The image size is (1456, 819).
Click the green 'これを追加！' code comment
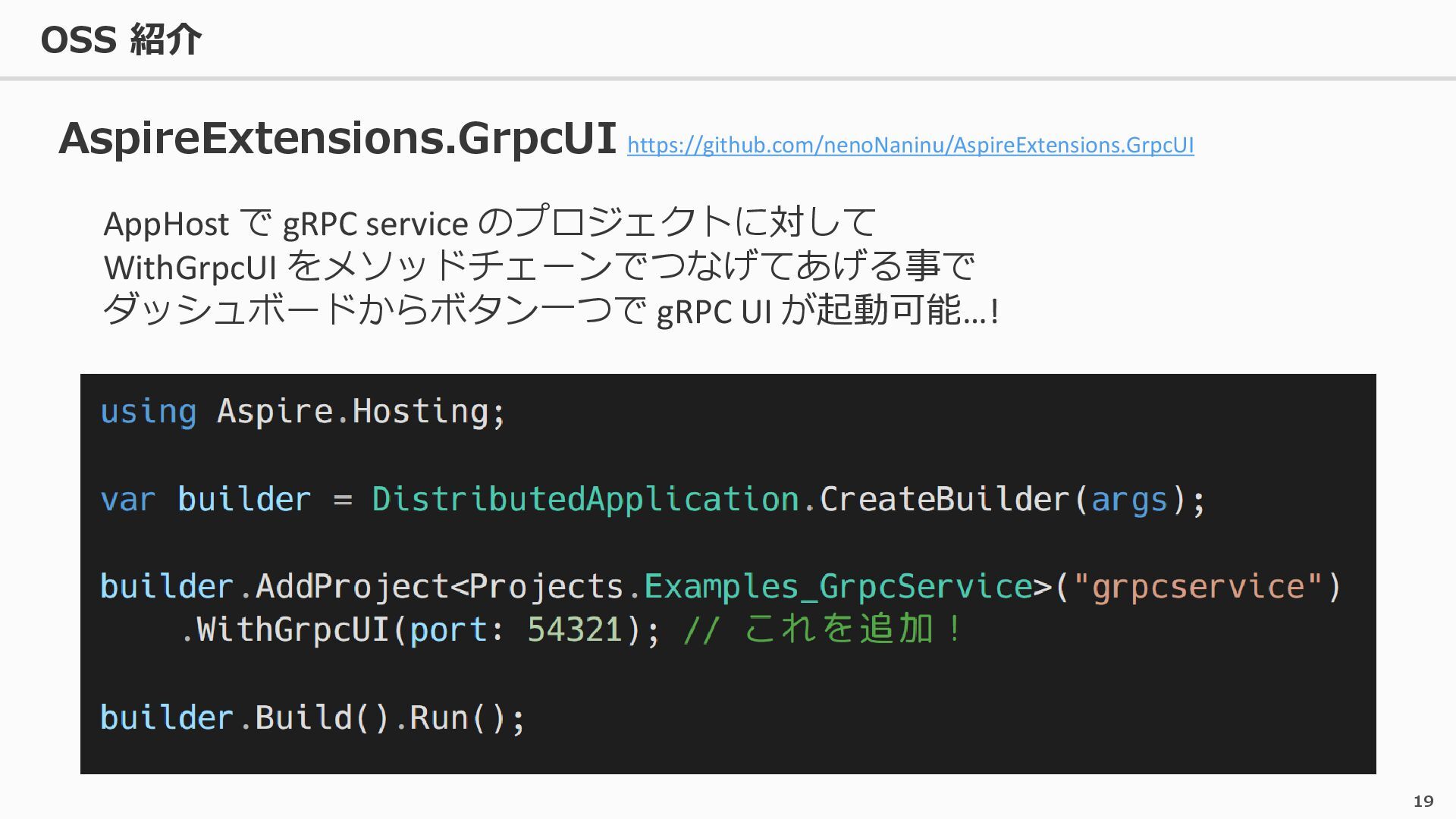pos(853,629)
